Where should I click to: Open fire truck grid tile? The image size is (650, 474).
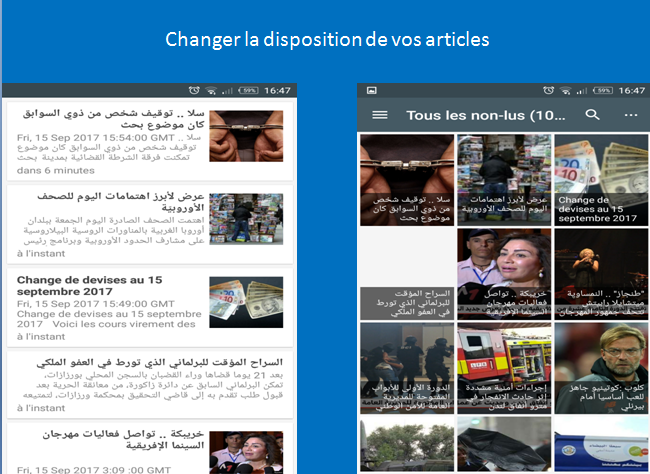click(504, 368)
